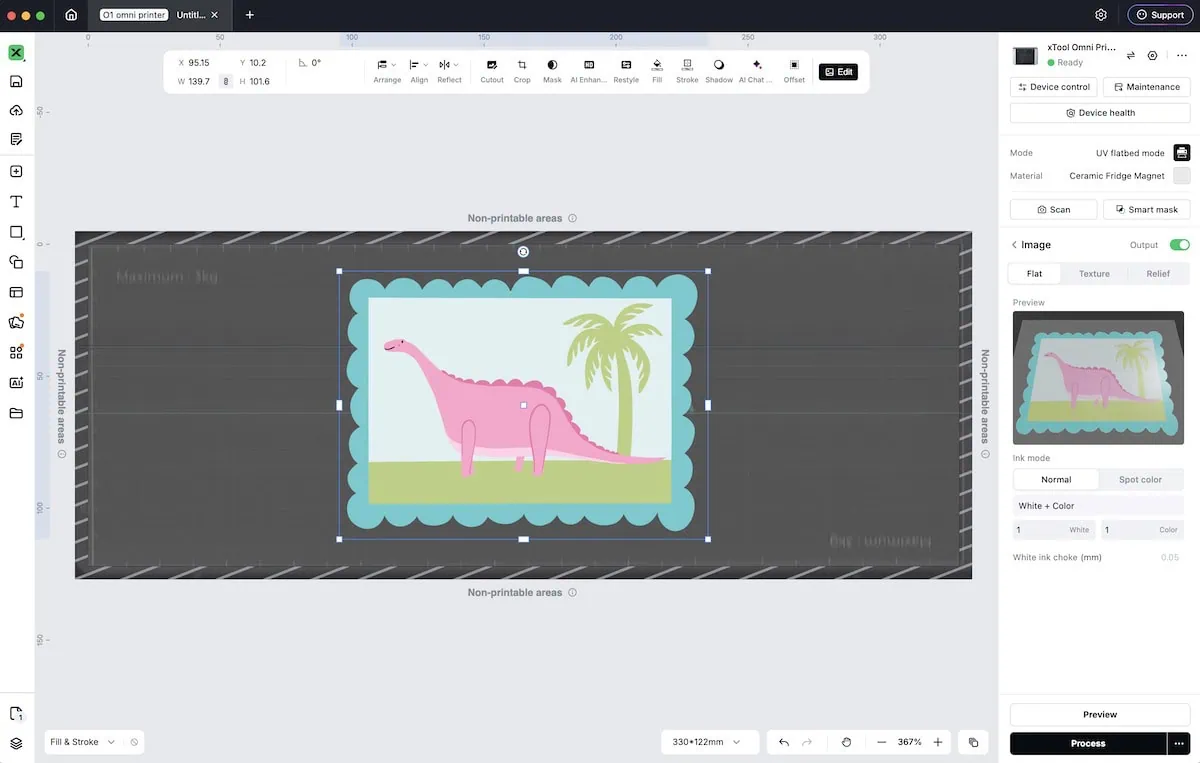Click the Ceramic Fridge Magnet material swatch

(x=1182, y=176)
